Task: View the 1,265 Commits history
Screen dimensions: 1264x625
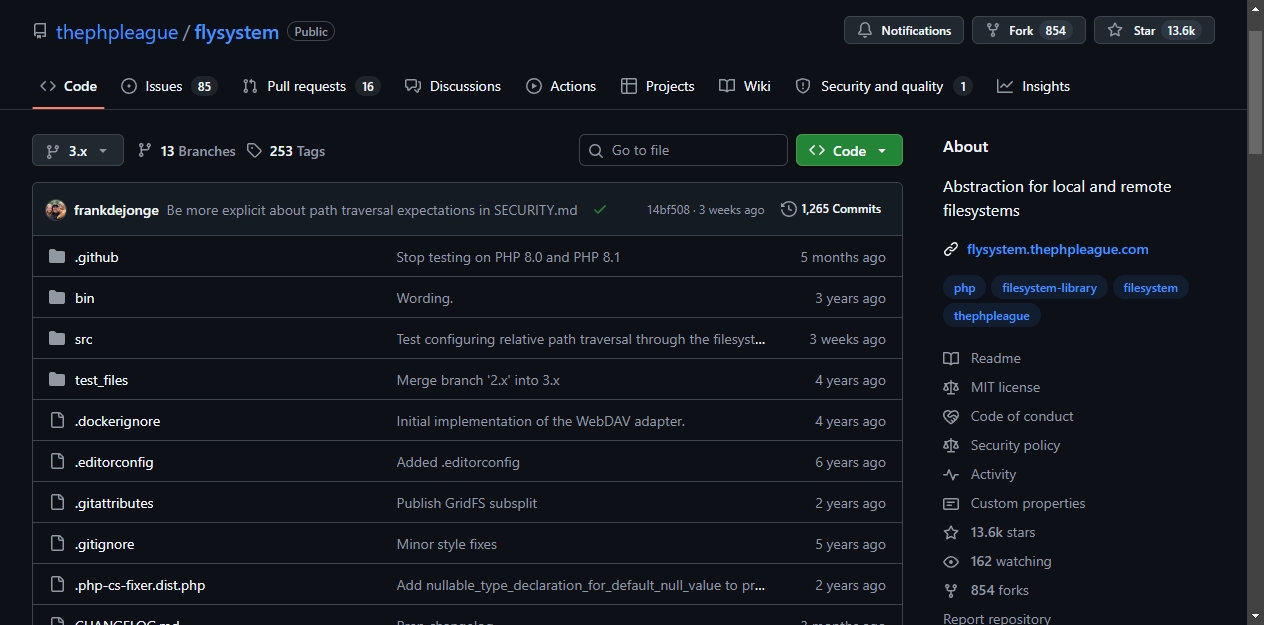Action: point(831,209)
